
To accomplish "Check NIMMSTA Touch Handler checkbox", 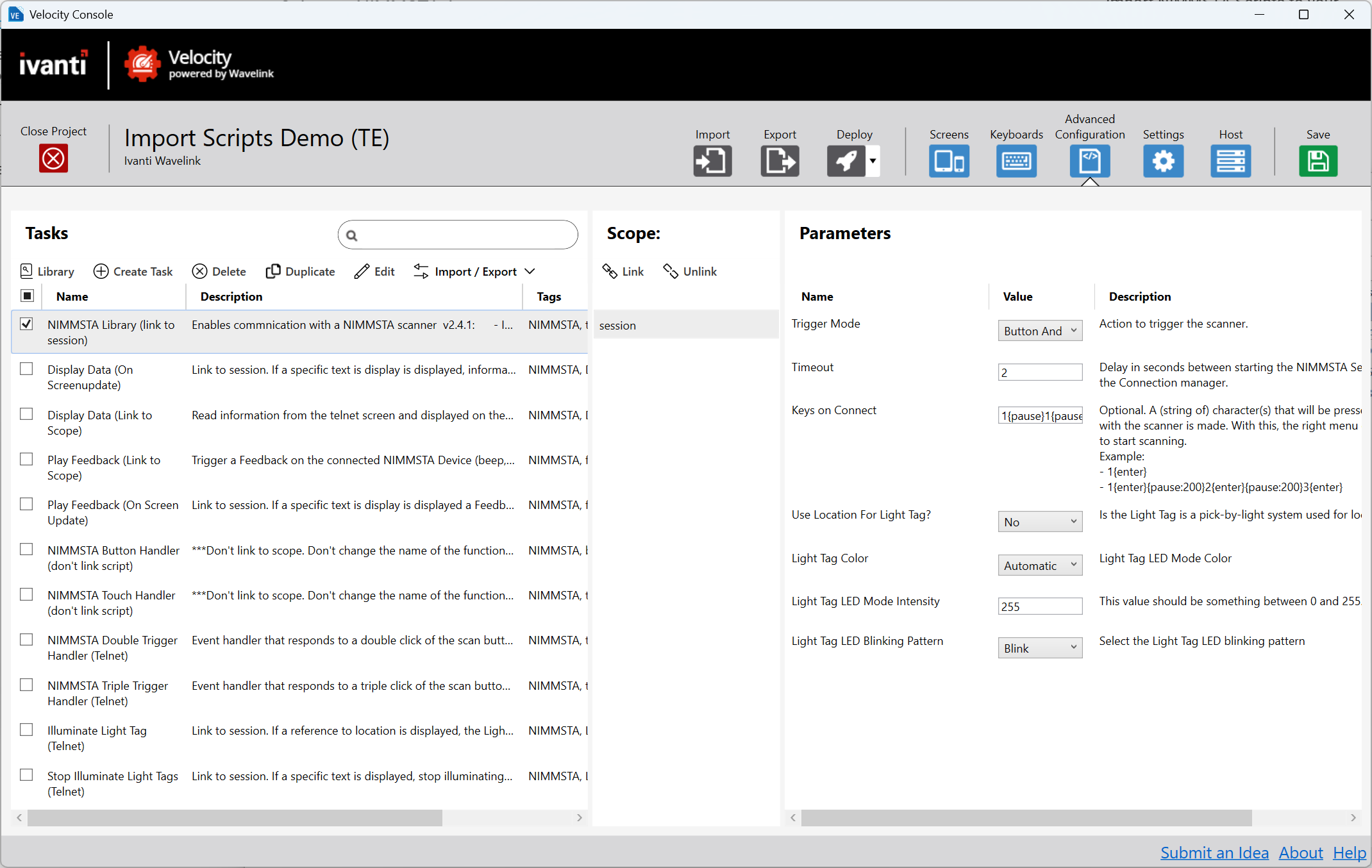I will click(x=26, y=594).
